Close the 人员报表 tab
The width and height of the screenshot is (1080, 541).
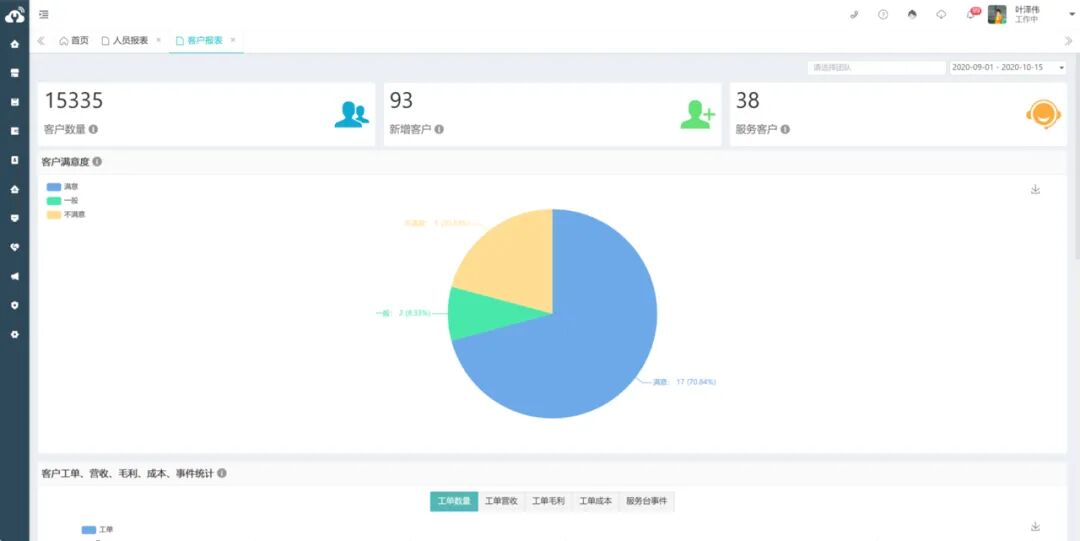(x=158, y=40)
